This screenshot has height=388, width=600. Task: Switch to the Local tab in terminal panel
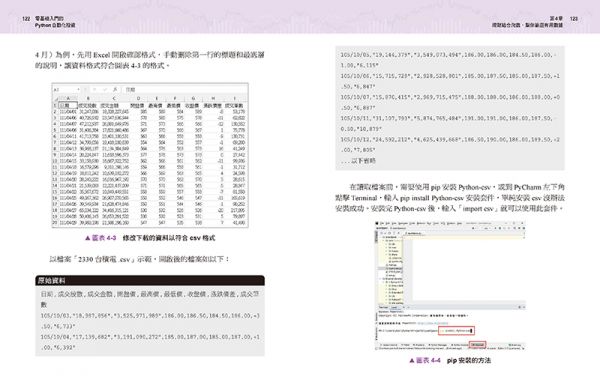394,307
